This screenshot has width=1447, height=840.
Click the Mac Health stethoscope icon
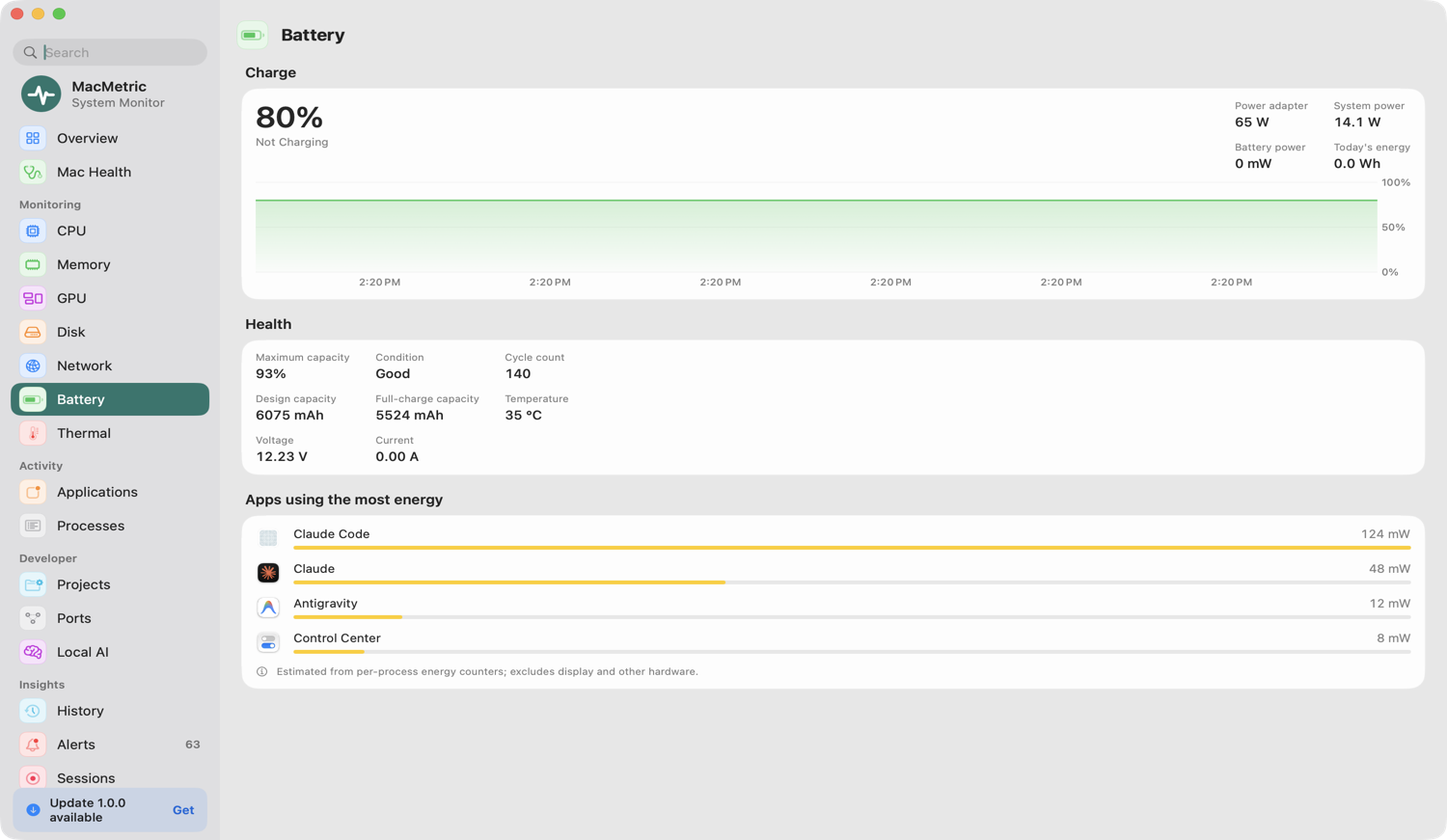pyautogui.click(x=33, y=173)
